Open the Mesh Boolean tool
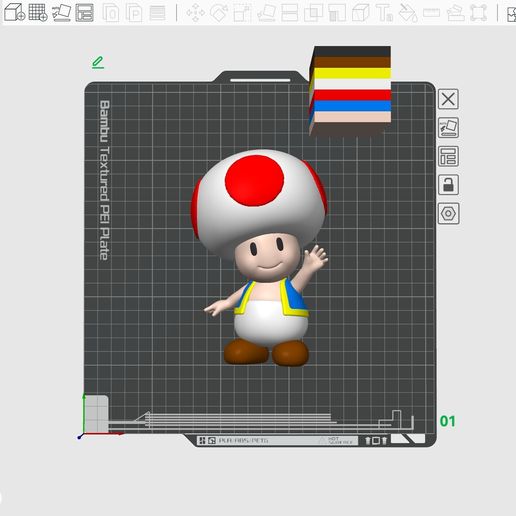Screen dimensions: 516x516 click(x=313, y=13)
